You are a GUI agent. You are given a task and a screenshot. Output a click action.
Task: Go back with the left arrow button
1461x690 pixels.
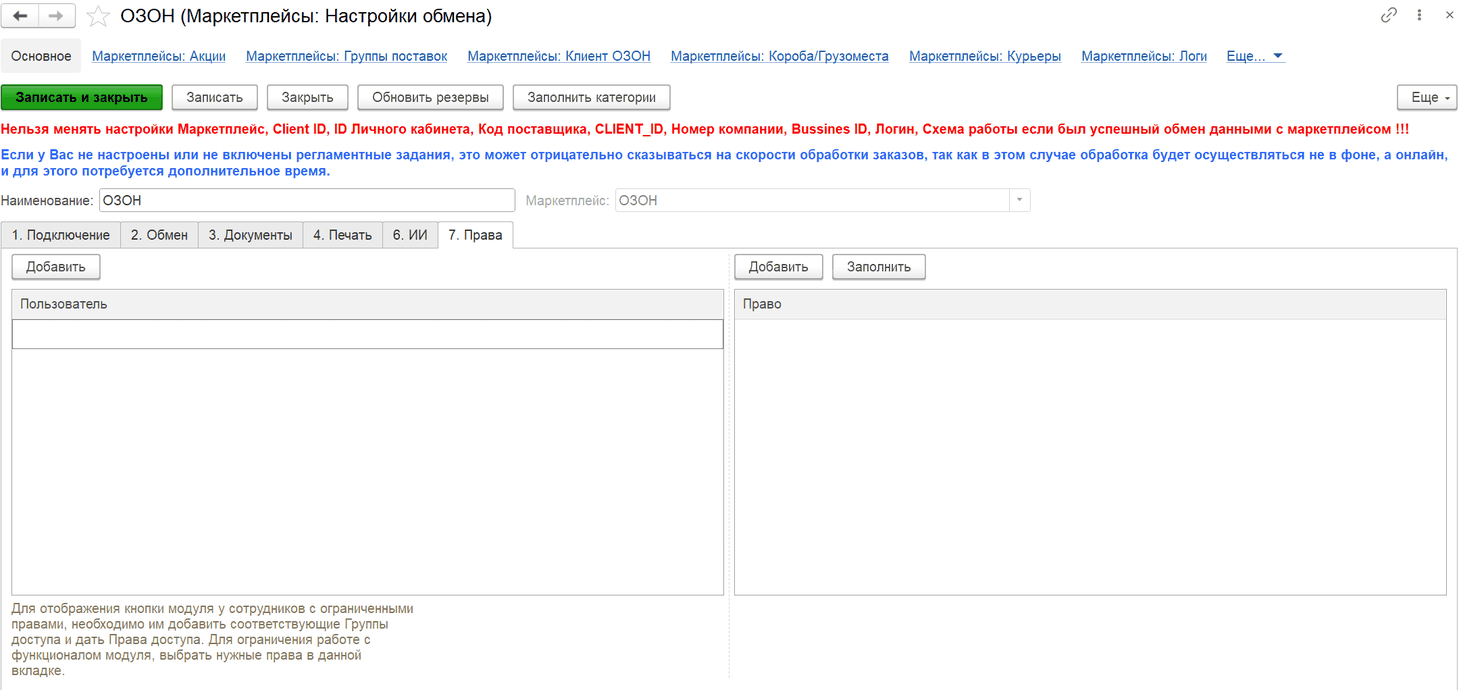20,16
